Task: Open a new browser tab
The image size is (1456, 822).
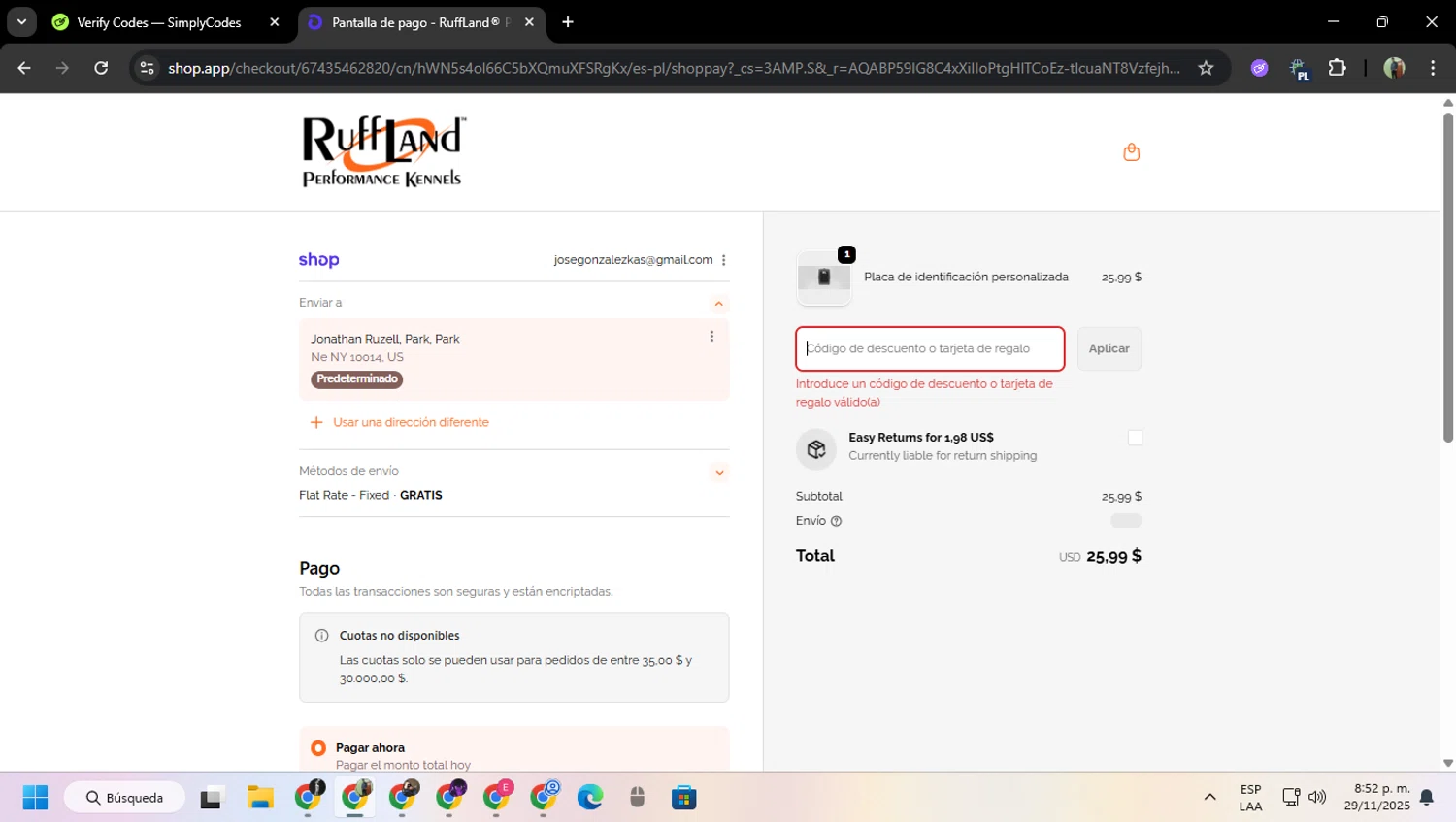Action: click(x=568, y=22)
